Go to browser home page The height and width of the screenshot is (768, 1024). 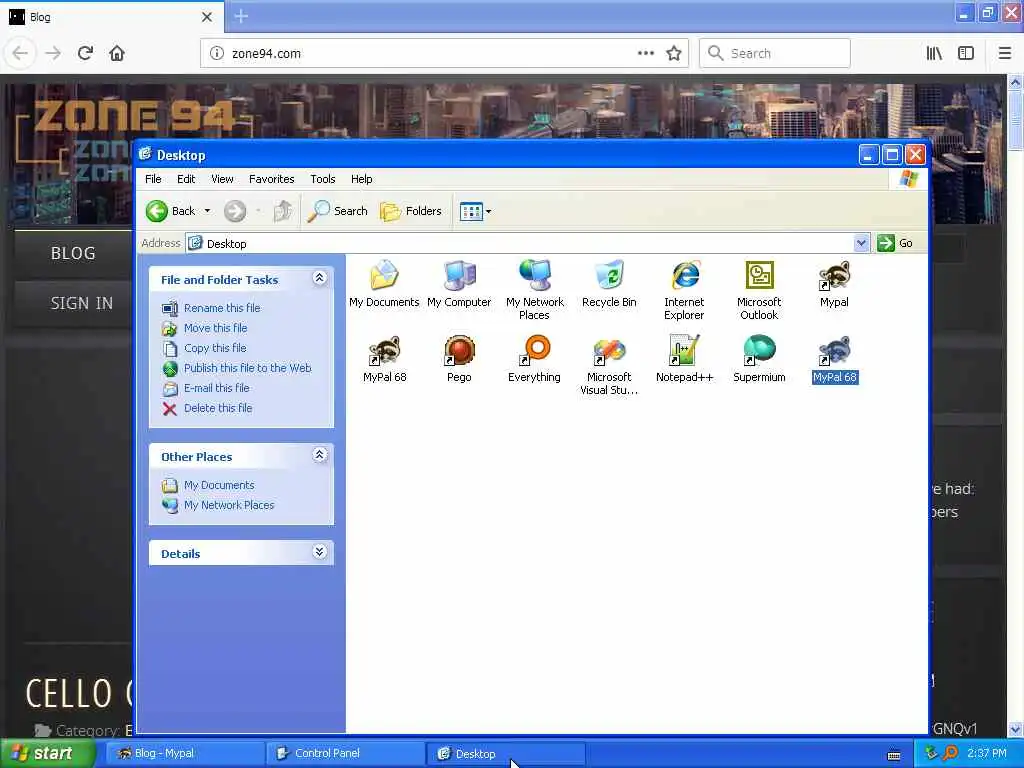point(117,53)
